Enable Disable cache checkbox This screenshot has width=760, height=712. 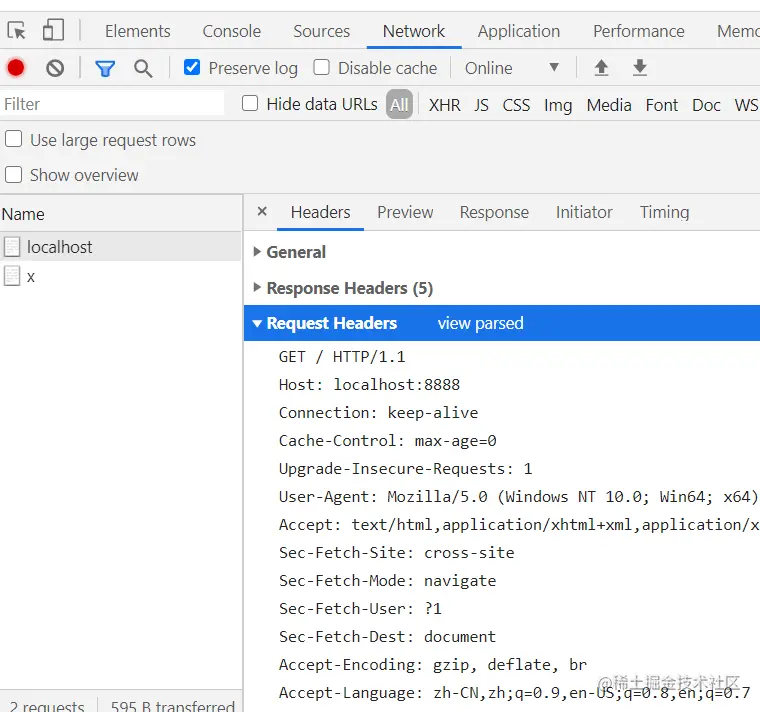321,67
